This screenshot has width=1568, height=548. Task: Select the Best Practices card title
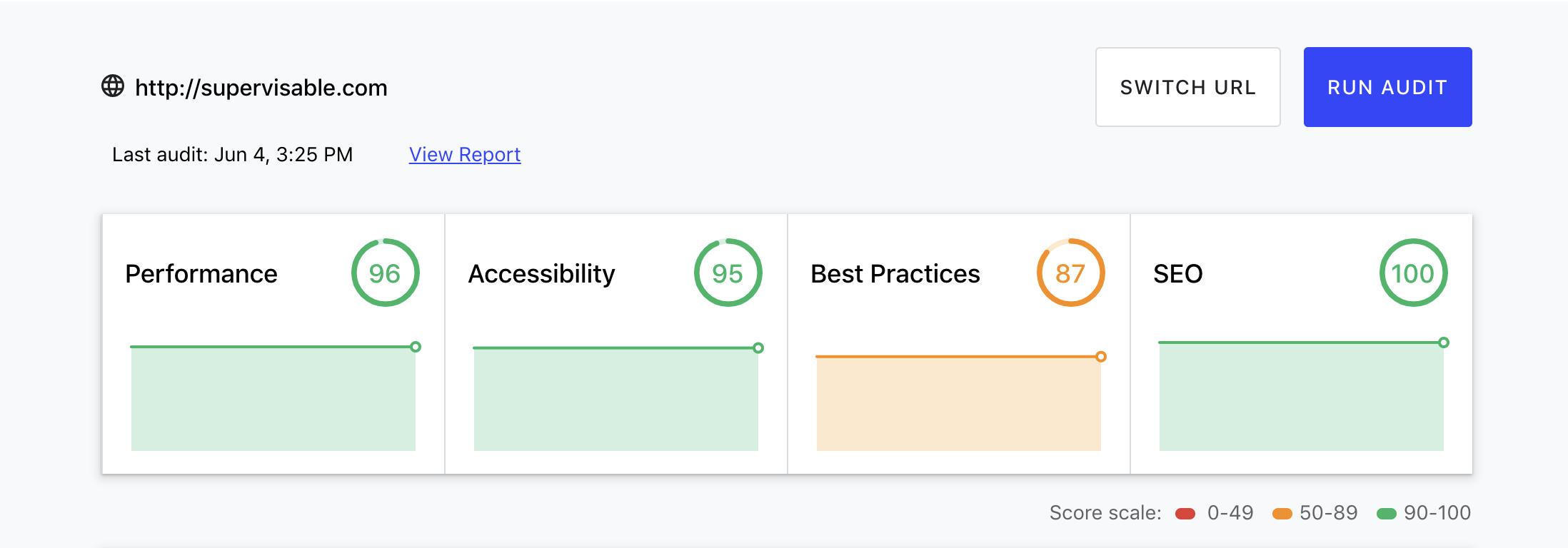point(895,274)
